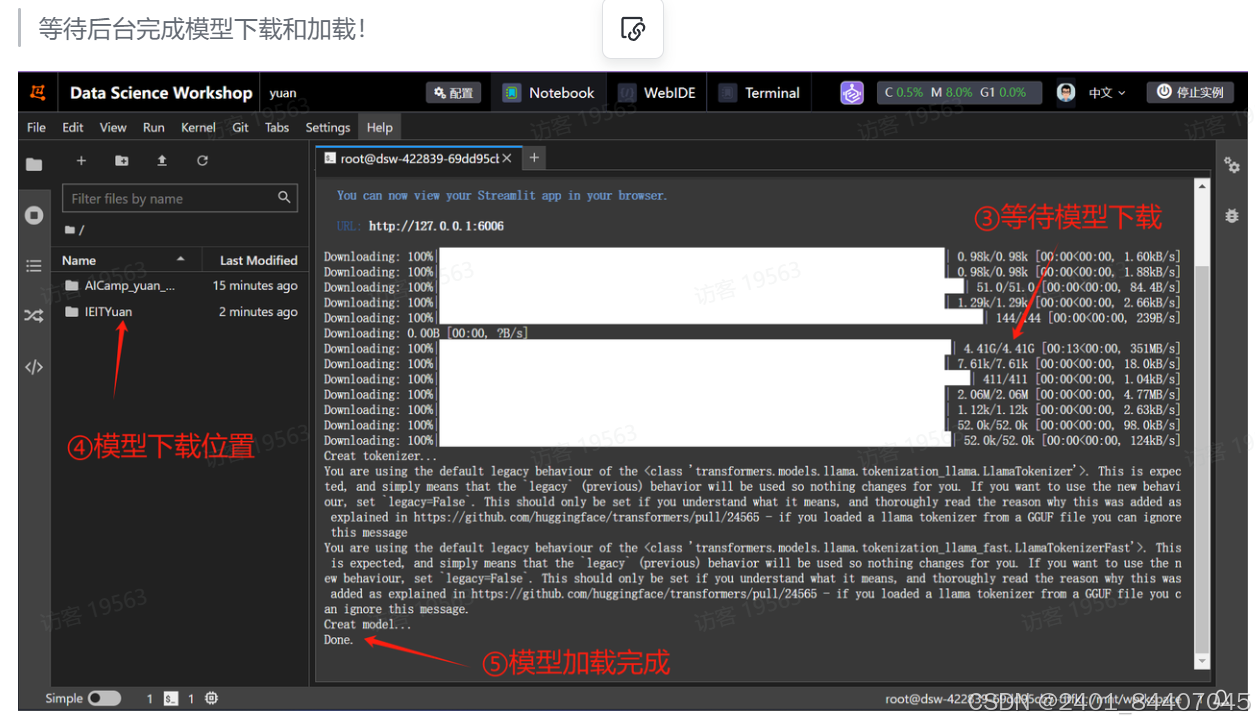Screen dimensions: 1255x724
Task: Show running terminals and kernels panel
Action: point(34,214)
